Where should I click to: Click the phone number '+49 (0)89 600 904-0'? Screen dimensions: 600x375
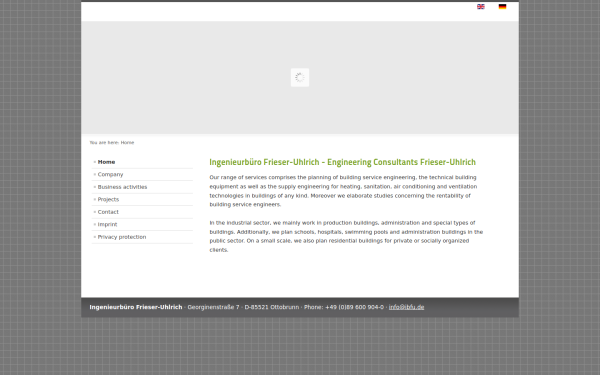354,307
